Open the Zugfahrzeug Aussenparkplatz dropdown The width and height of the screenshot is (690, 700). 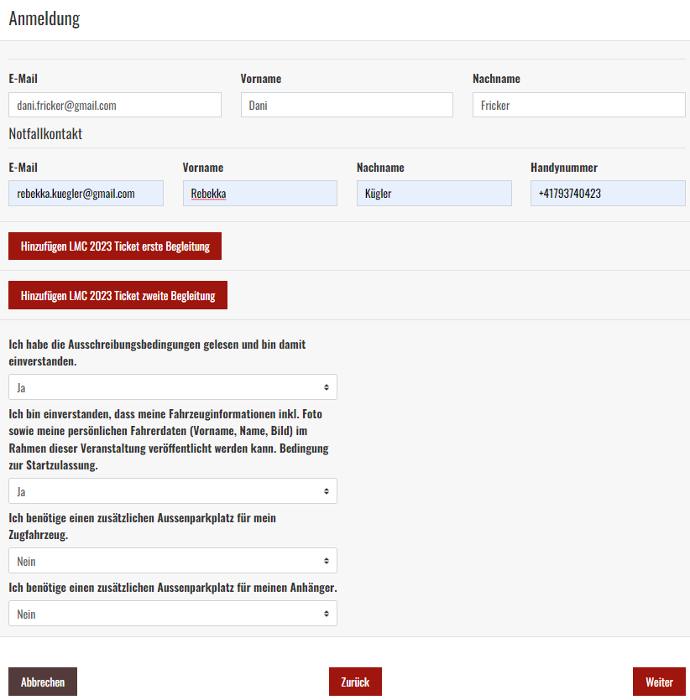click(x=172, y=561)
